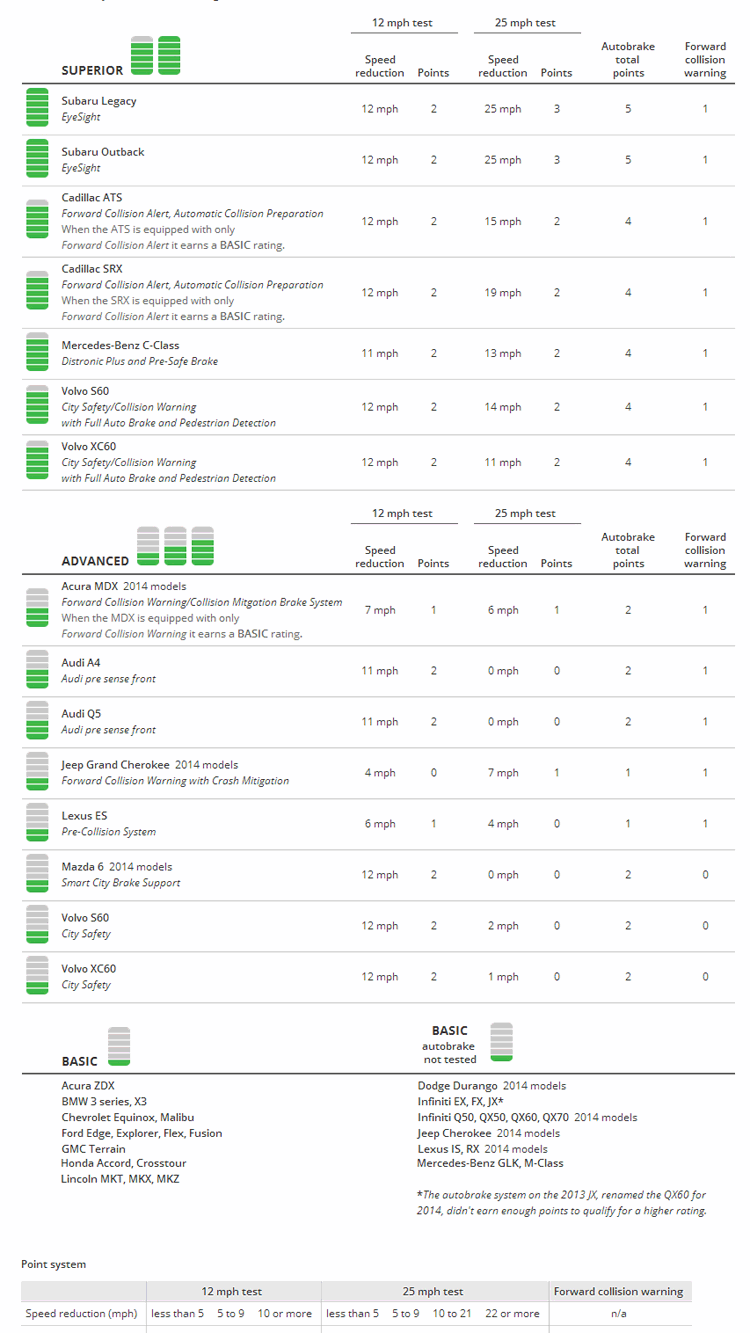Click the rating icon next to Lexus ES
The height and width of the screenshot is (1333, 750).
click(x=37, y=823)
